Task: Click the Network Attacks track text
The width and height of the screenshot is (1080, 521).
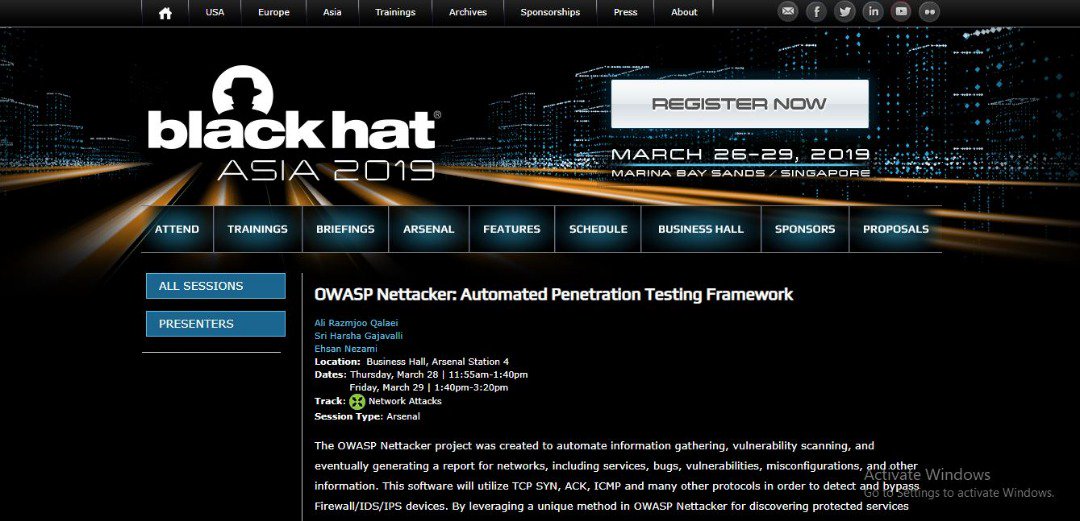Action: tap(405, 401)
